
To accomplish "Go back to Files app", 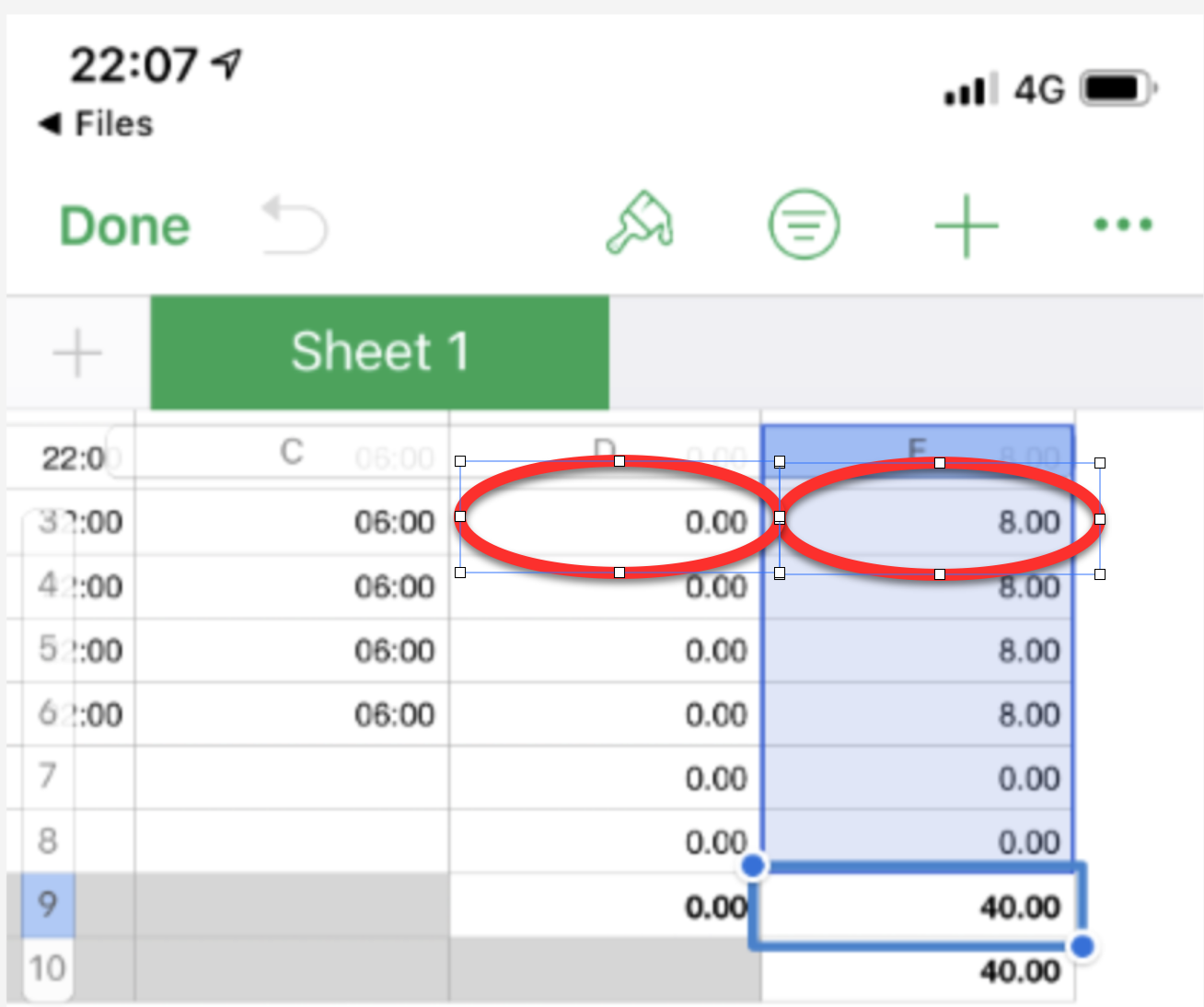I will click(x=97, y=123).
